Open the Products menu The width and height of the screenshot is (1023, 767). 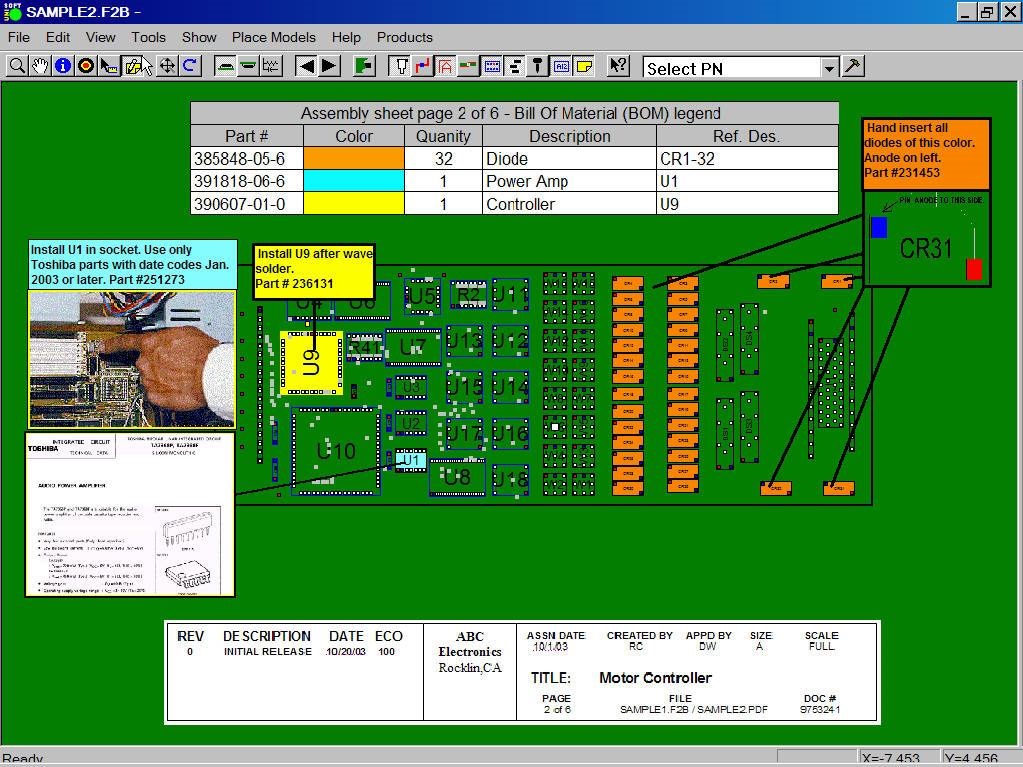405,37
